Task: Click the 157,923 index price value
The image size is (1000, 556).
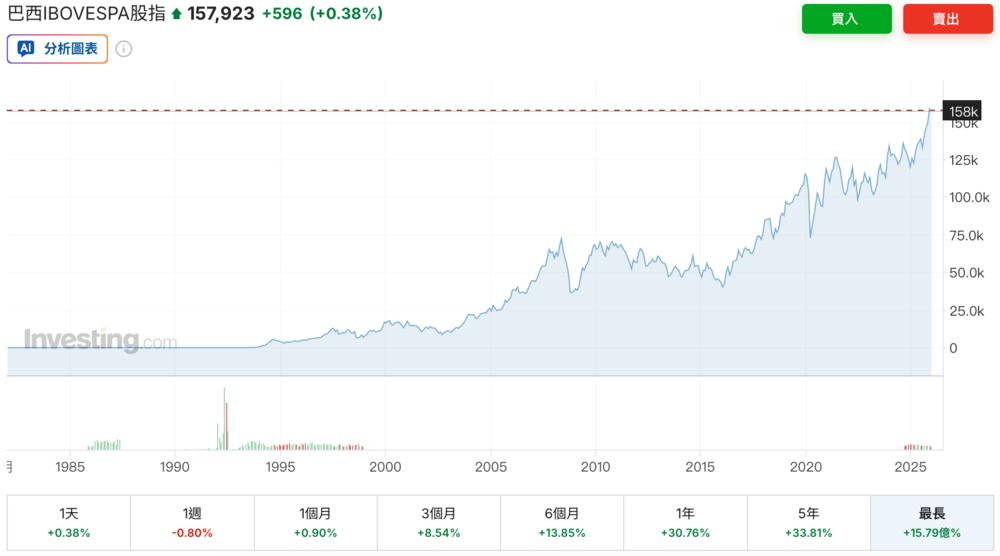Action: (221, 14)
